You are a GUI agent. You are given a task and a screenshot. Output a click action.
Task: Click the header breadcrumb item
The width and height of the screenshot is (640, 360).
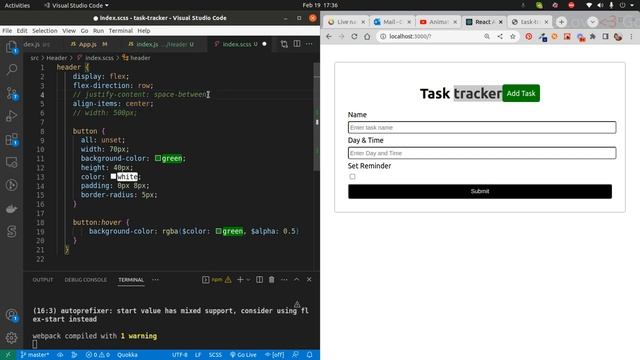[x=136, y=58]
